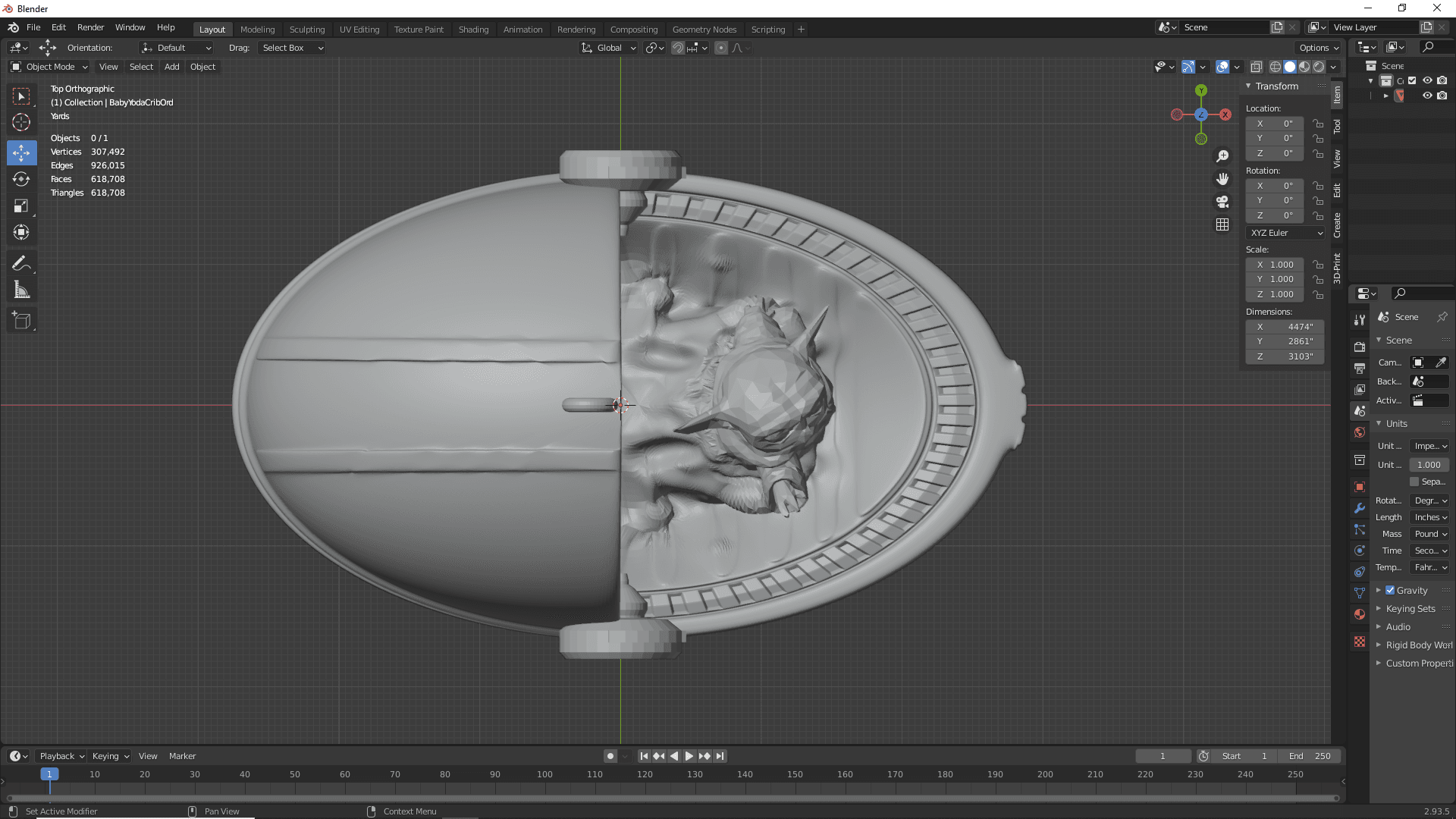Play animation forward in timeline

pos(689,756)
